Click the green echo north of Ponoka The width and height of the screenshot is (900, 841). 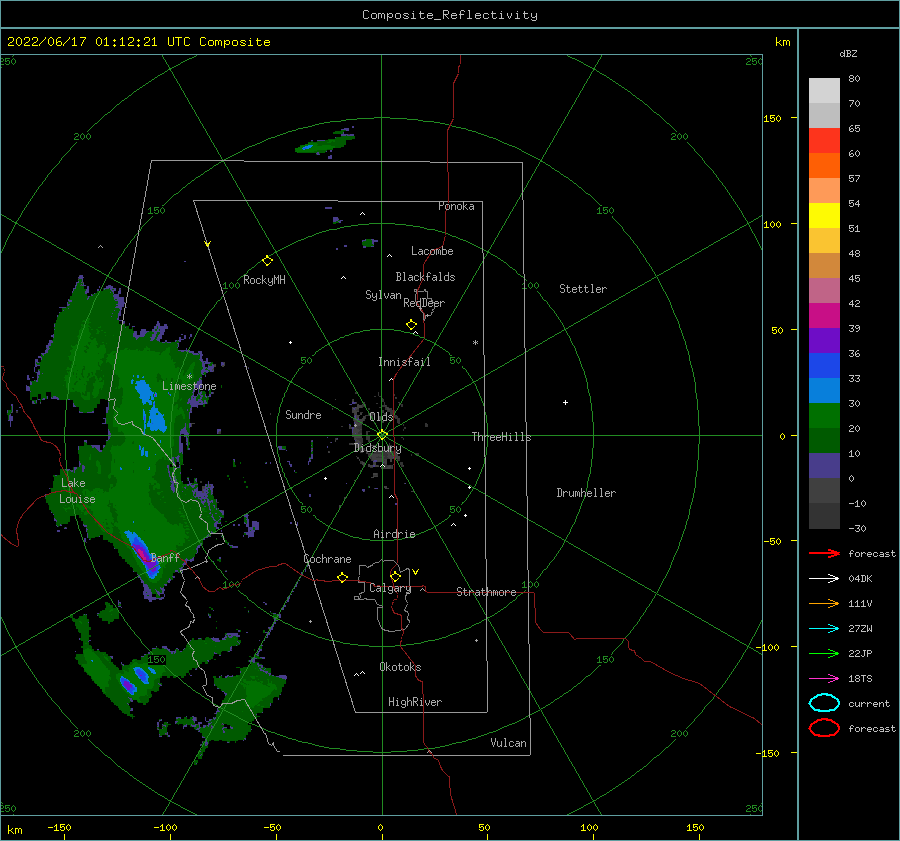(325, 142)
